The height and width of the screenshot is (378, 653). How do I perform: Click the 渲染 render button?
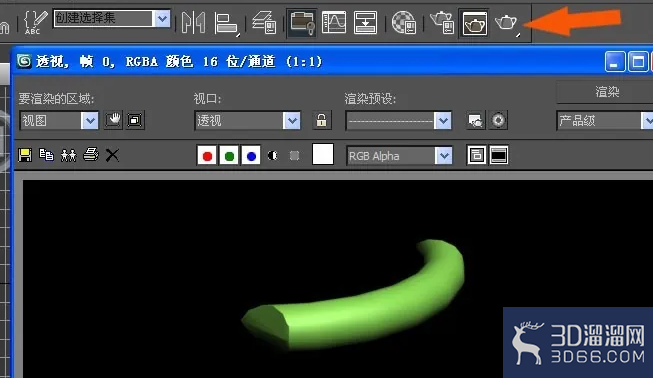click(606, 92)
